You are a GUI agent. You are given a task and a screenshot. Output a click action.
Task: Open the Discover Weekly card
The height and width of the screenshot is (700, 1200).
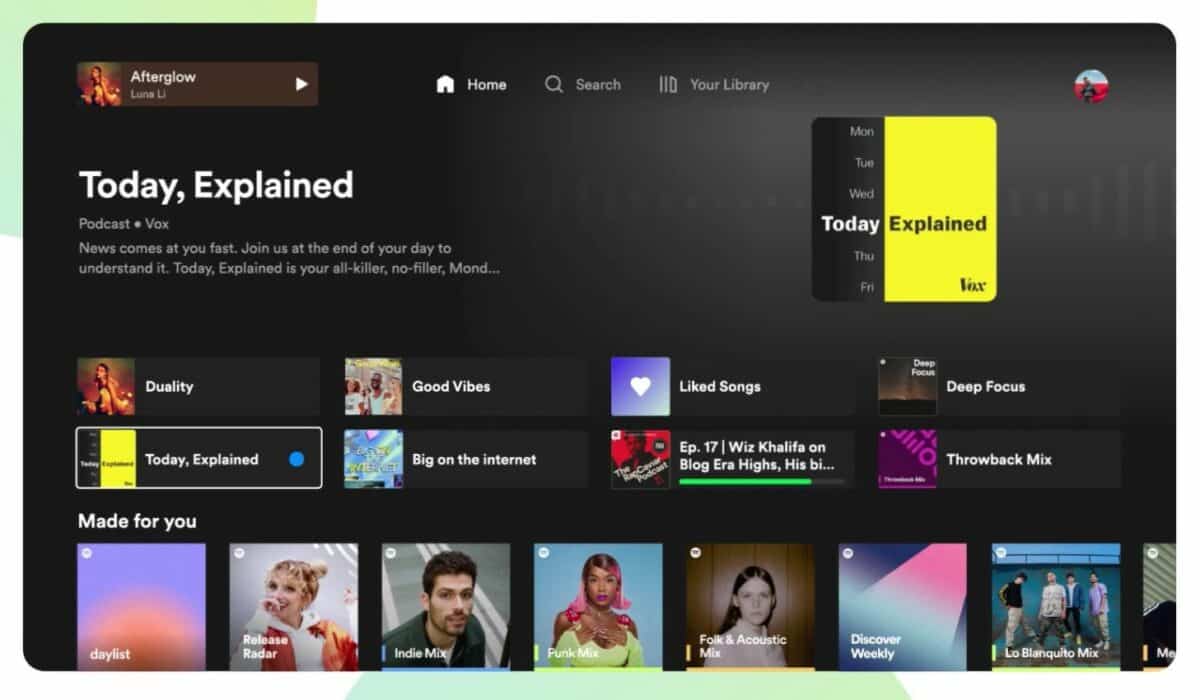click(903, 606)
